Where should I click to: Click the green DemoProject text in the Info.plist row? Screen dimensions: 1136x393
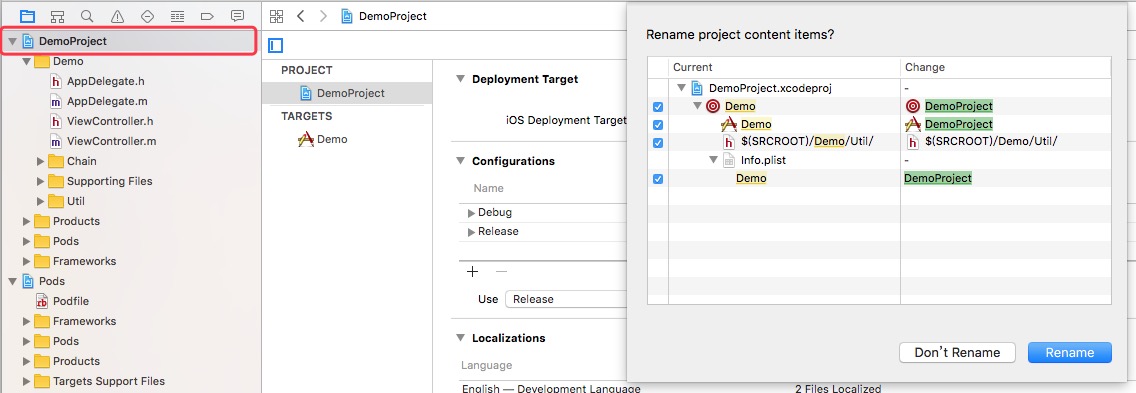tap(937, 178)
